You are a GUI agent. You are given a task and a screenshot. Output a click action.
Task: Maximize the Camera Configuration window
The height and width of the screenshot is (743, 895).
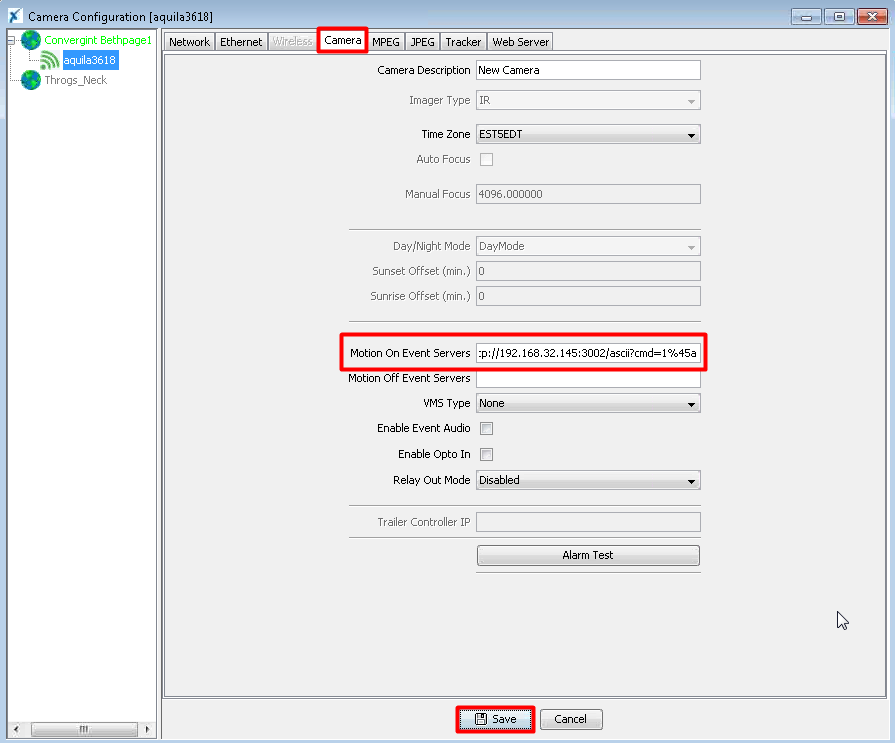click(x=839, y=17)
